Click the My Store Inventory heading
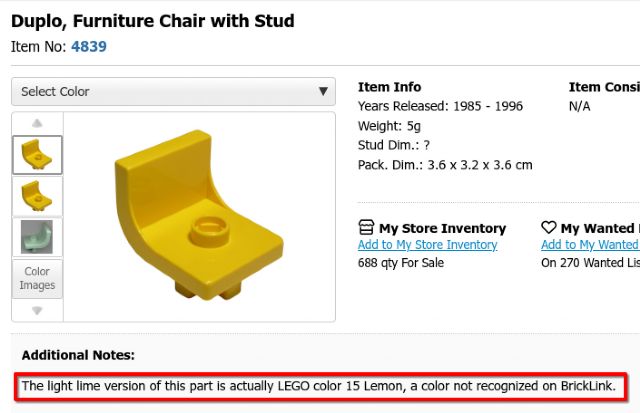640x413 pixels. tap(442, 228)
